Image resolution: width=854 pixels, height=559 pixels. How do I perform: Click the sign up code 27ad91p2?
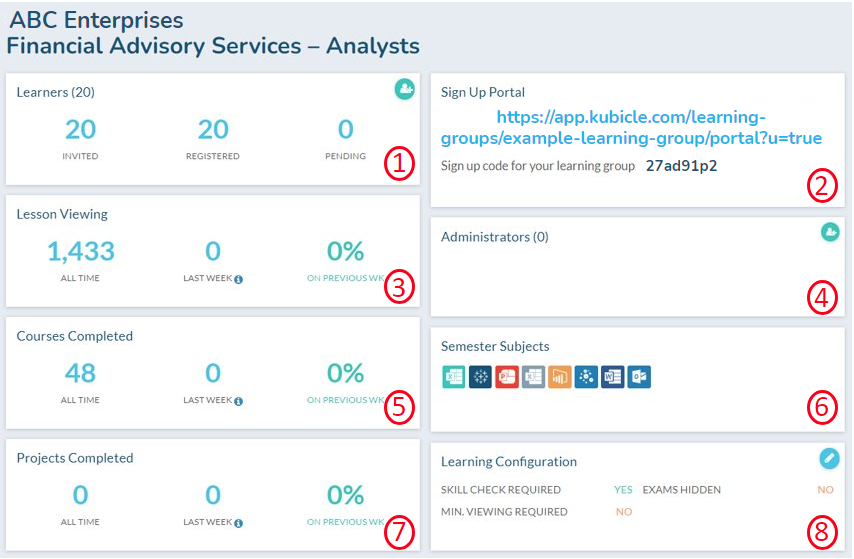click(x=681, y=166)
